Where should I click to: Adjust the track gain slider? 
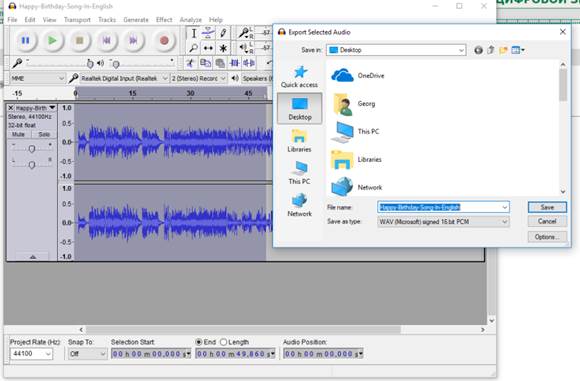coord(32,148)
